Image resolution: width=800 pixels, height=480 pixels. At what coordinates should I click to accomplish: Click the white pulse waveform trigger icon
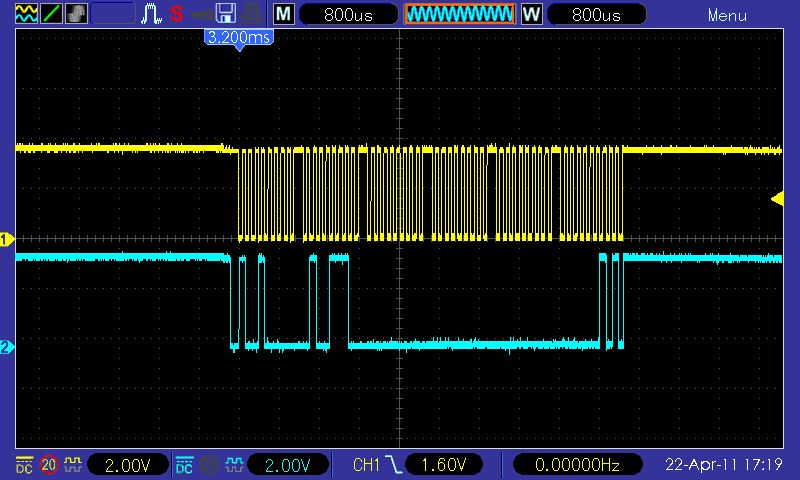tap(151, 14)
